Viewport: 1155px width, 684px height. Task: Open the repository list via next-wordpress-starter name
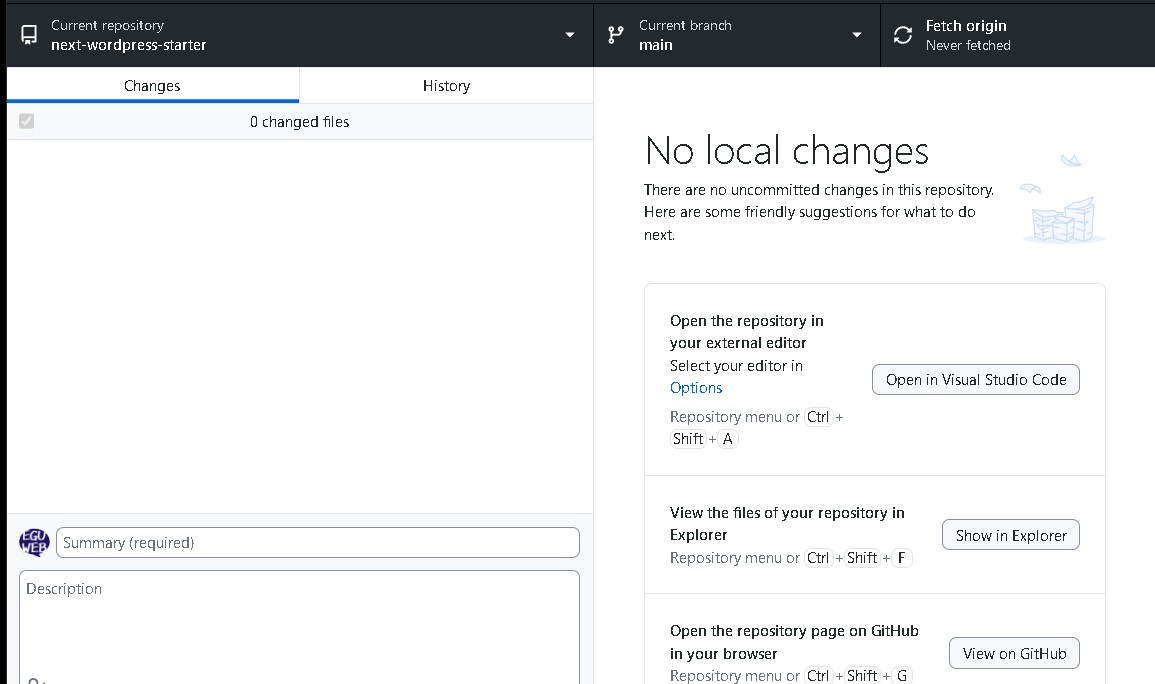129,45
